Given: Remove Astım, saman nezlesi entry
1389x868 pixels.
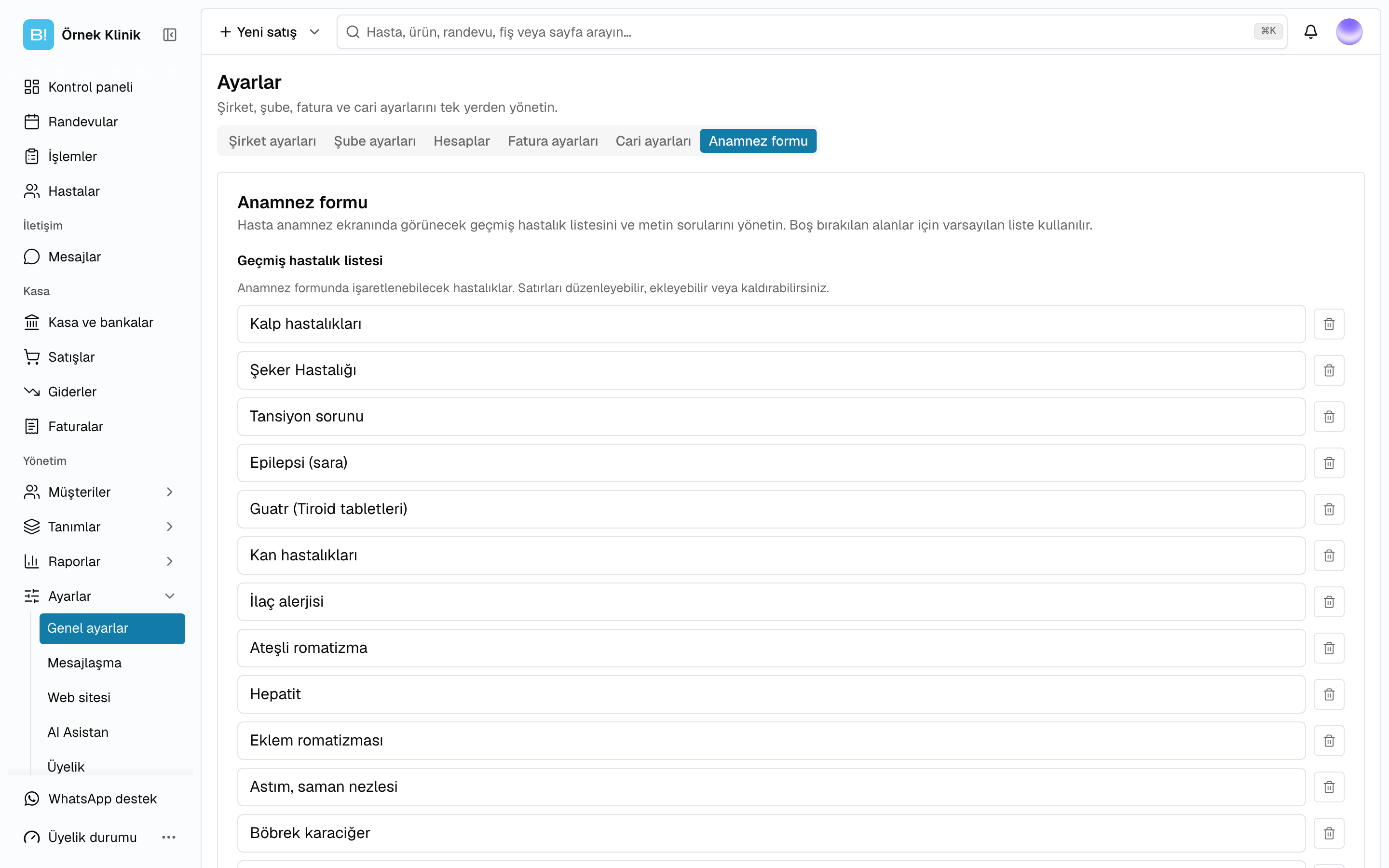Looking at the screenshot, I should [x=1329, y=787].
